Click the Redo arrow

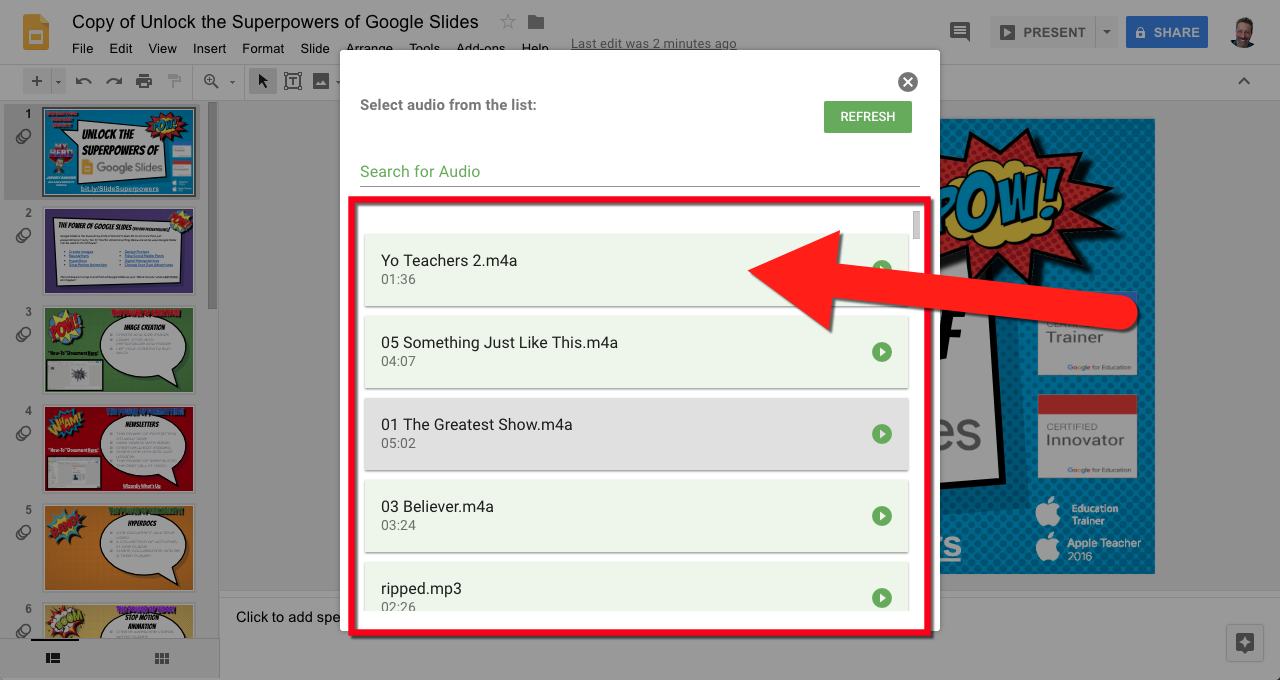114,81
